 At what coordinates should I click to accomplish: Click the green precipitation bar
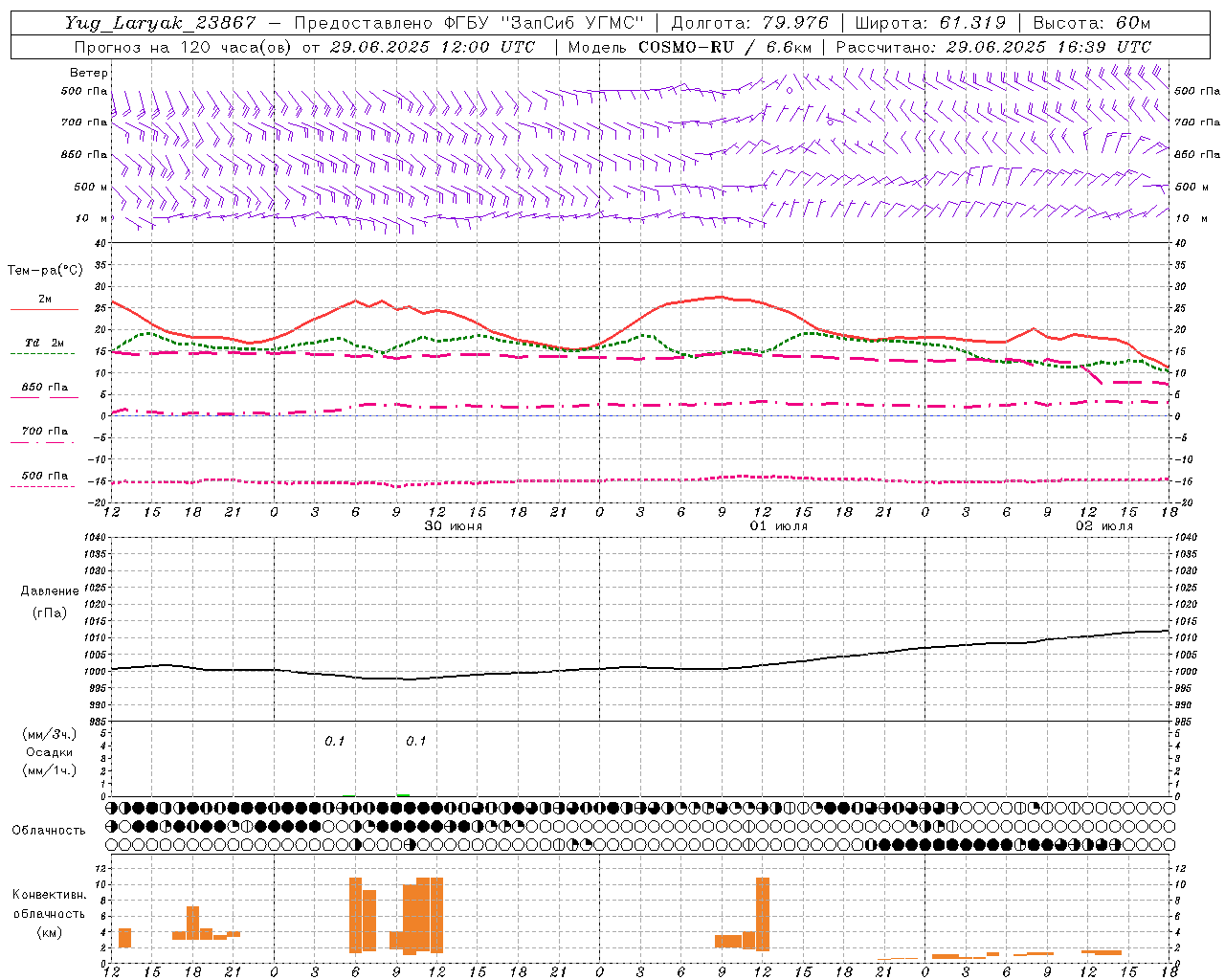pos(403,794)
